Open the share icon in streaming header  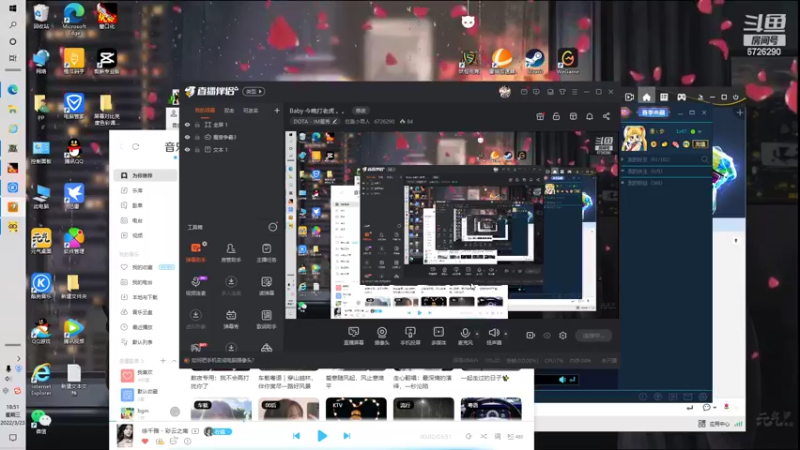pyautogui.click(x=606, y=116)
